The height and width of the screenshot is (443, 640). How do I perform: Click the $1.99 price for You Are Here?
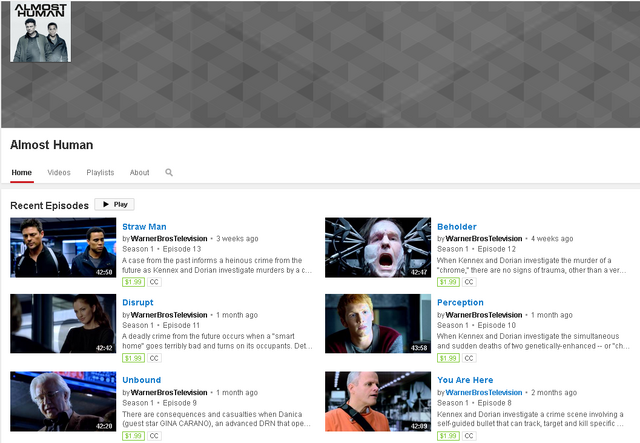(448, 436)
